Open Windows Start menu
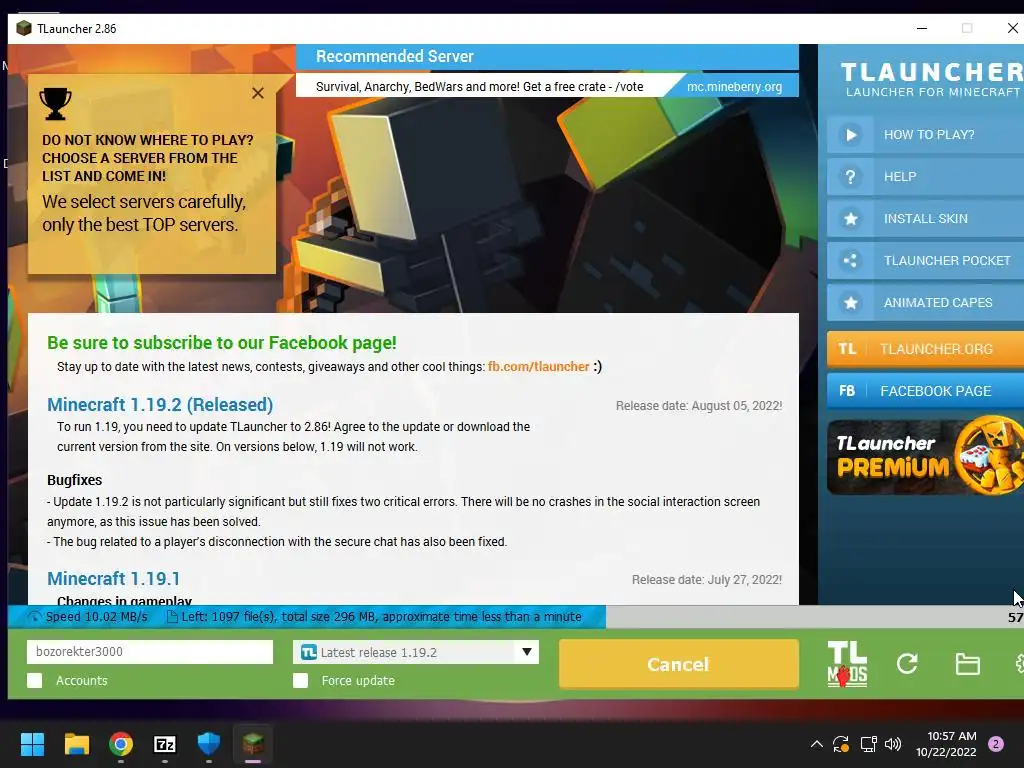 [32, 744]
